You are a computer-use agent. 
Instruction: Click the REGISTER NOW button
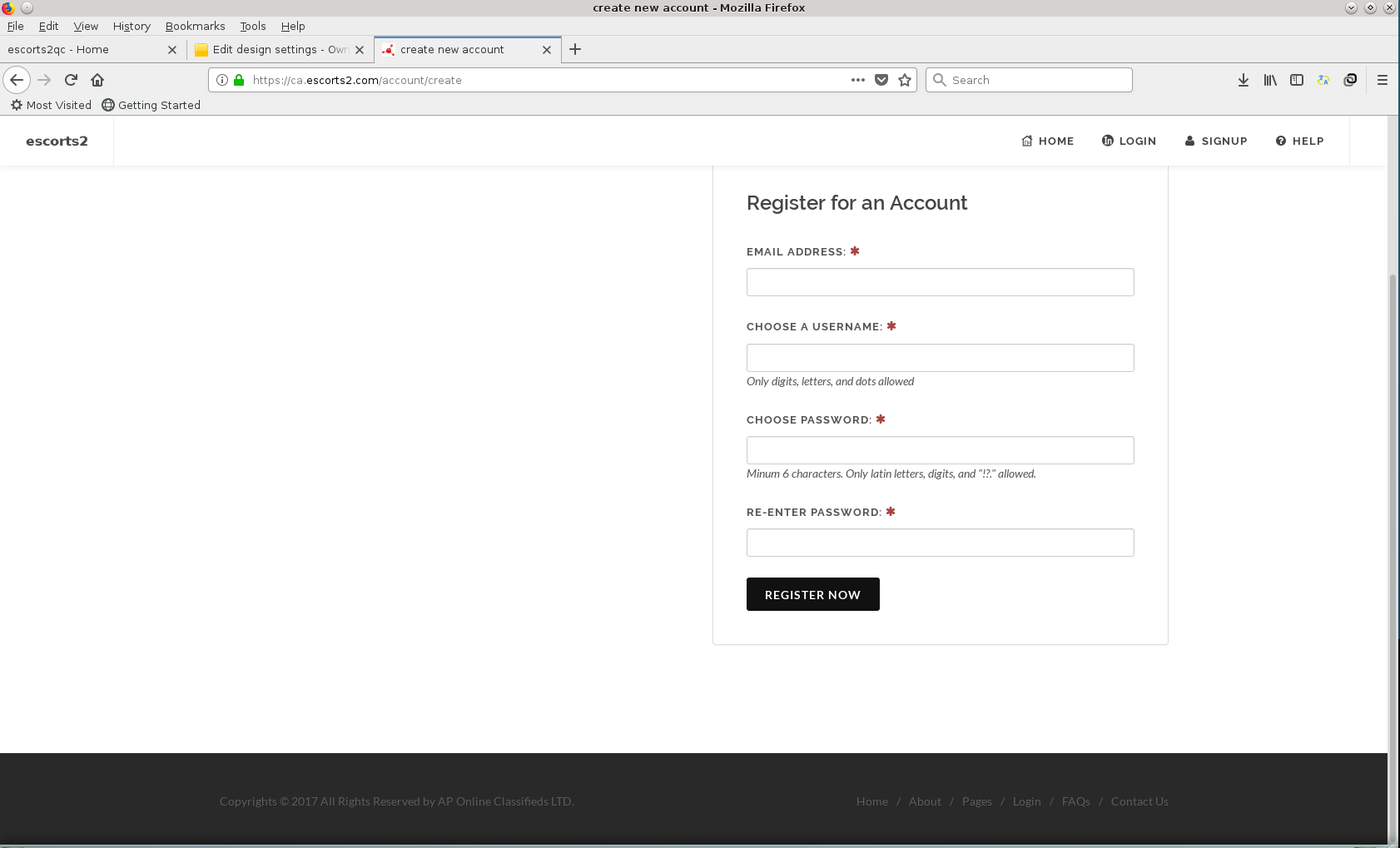[x=812, y=594]
